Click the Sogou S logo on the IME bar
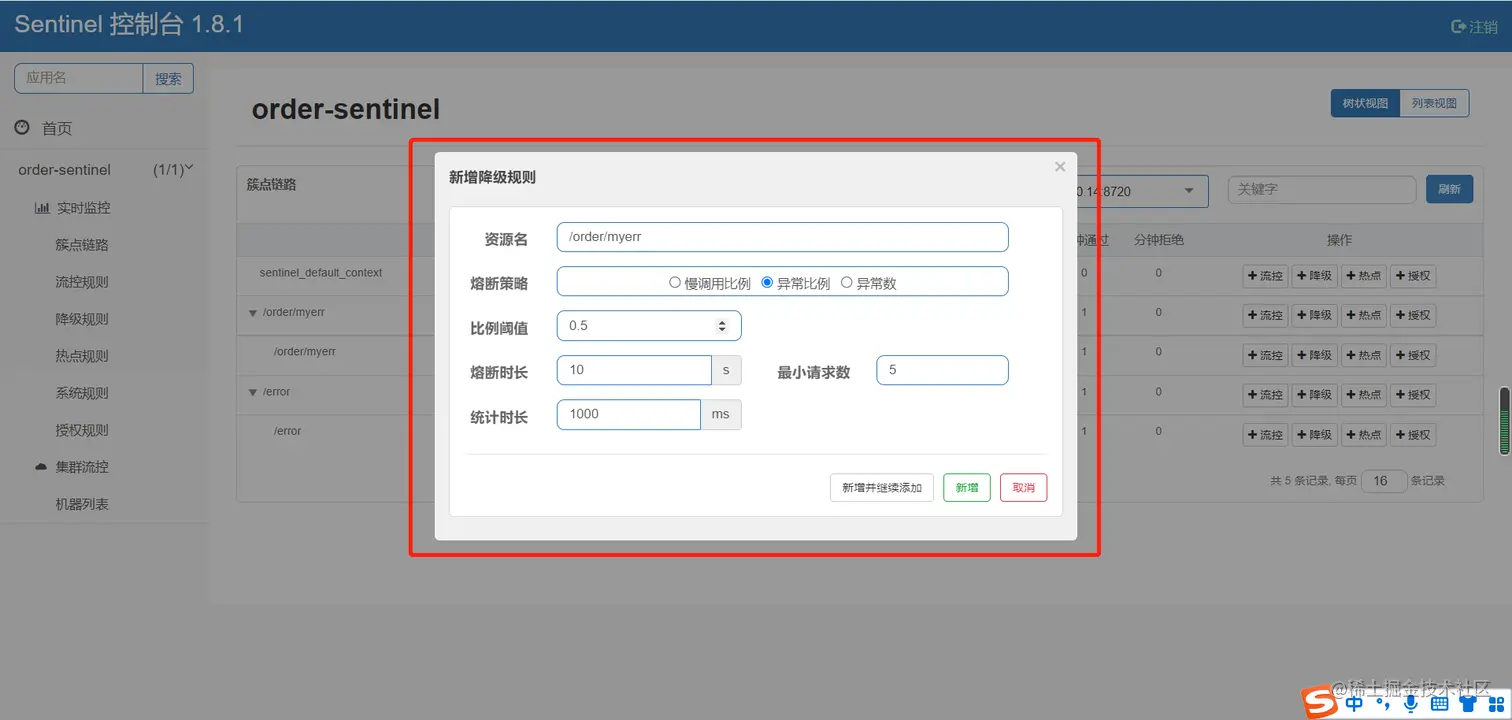 click(1320, 700)
